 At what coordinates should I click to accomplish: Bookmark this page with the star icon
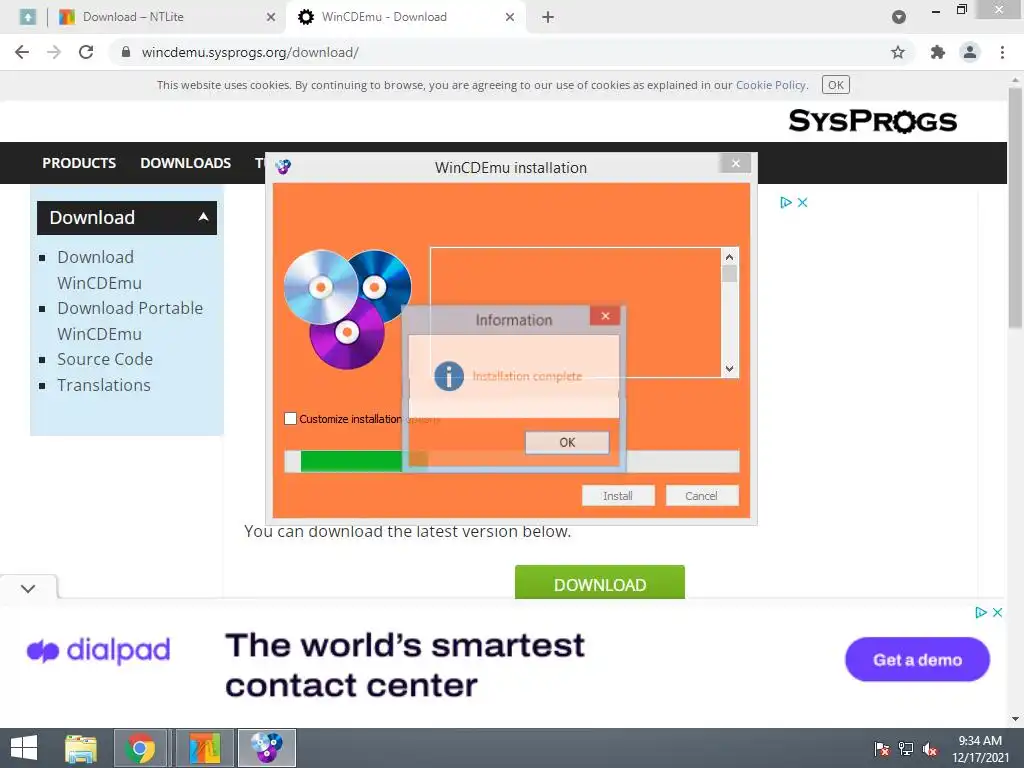pyautogui.click(x=898, y=52)
